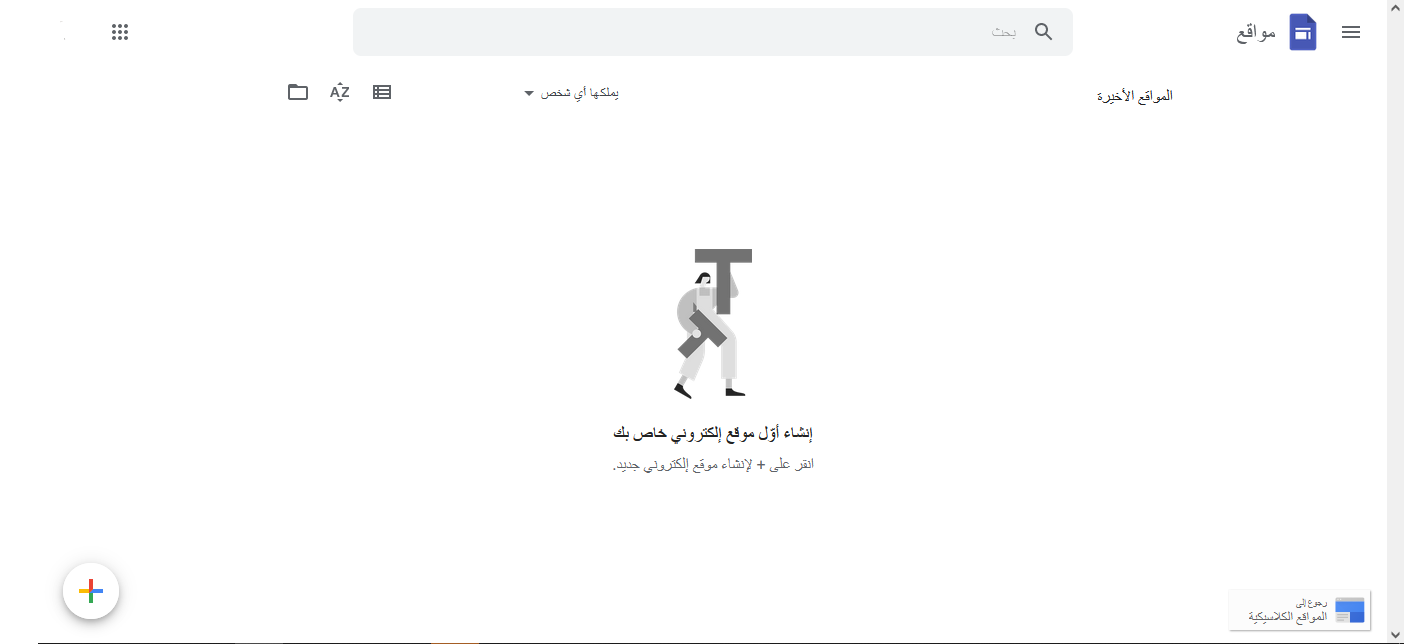Open the Google apps grid
The image size is (1404, 644).
click(x=120, y=32)
